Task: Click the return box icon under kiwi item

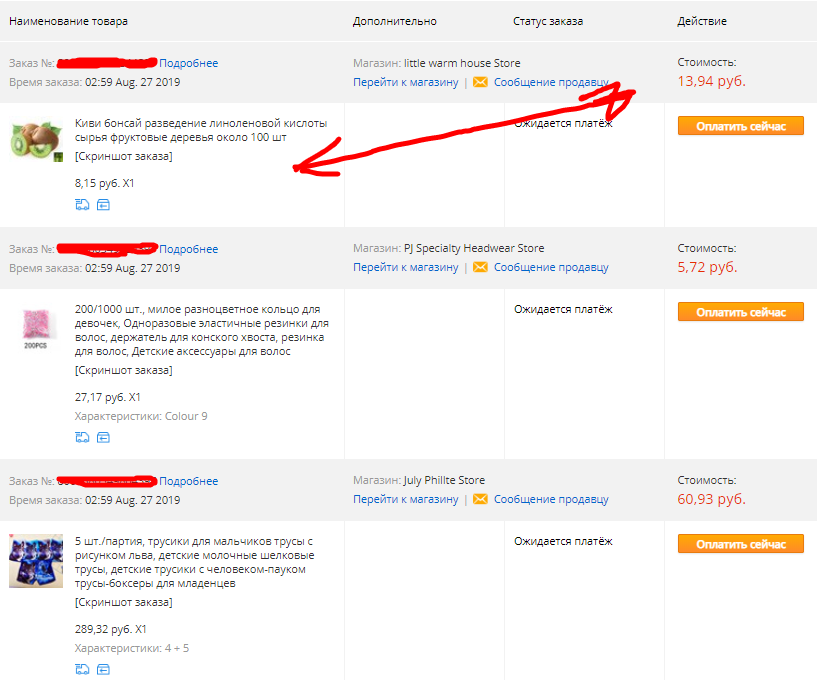Action: click(103, 205)
